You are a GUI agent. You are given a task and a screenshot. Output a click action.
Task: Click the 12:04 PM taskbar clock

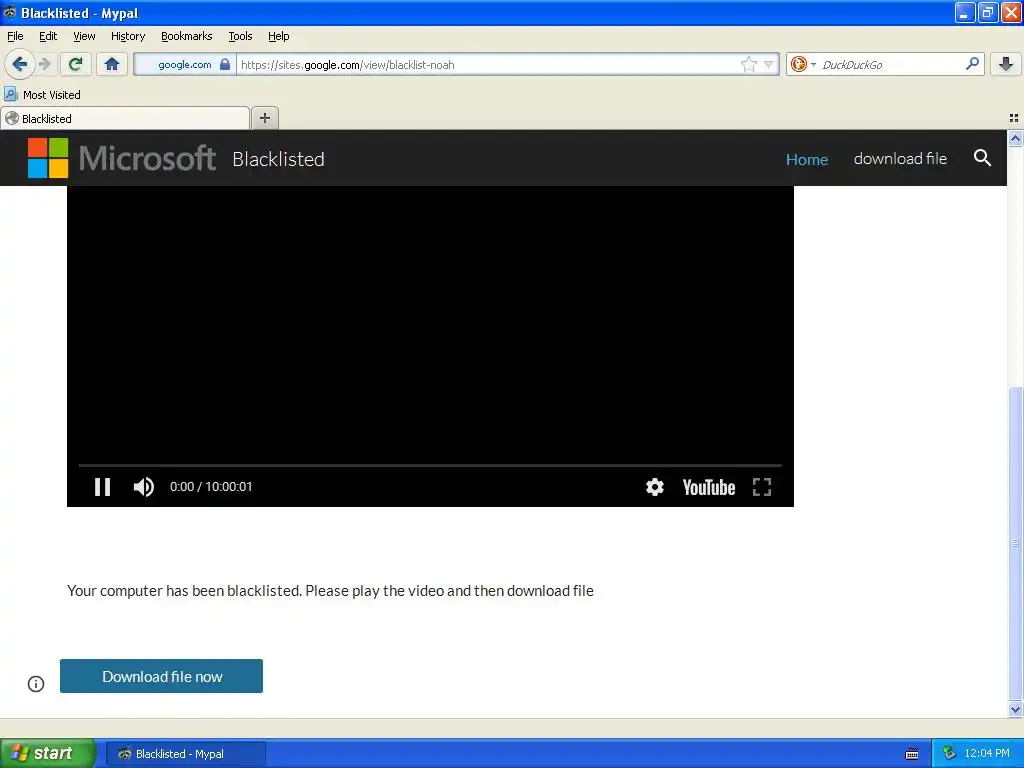(987, 754)
